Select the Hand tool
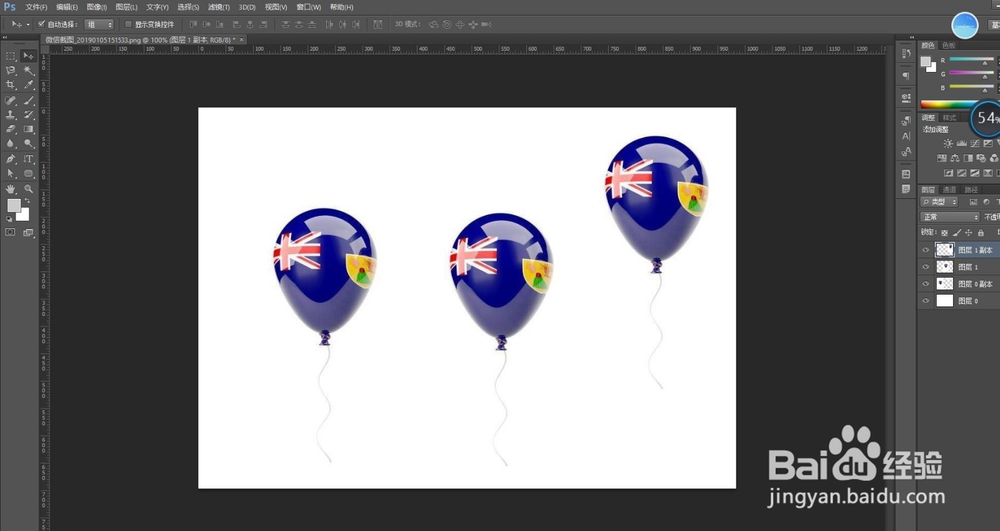The height and width of the screenshot is (531, 1000). coord(10,189)
